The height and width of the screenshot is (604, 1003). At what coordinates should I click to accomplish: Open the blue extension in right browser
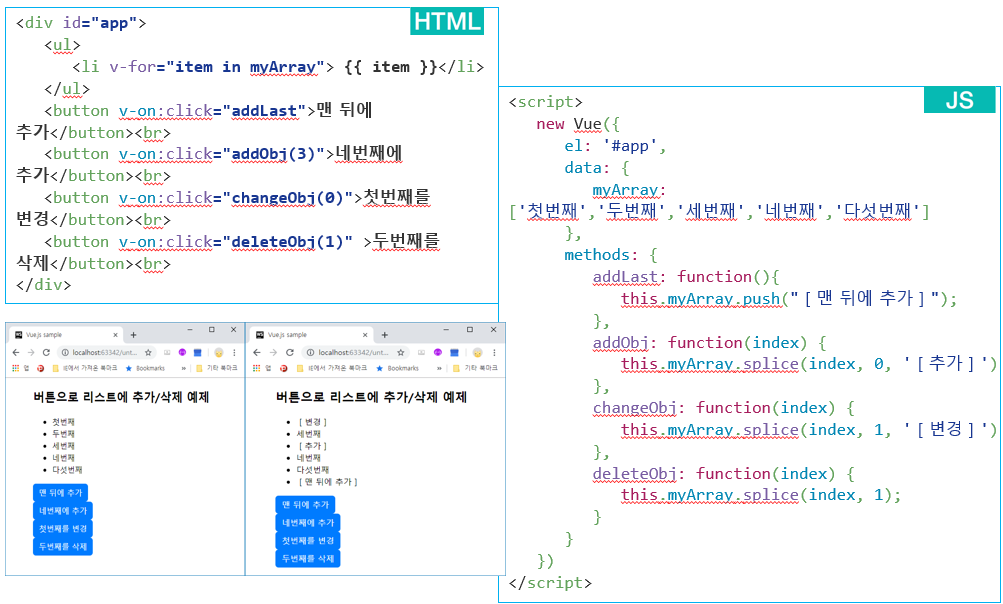(x=454, y=353)
